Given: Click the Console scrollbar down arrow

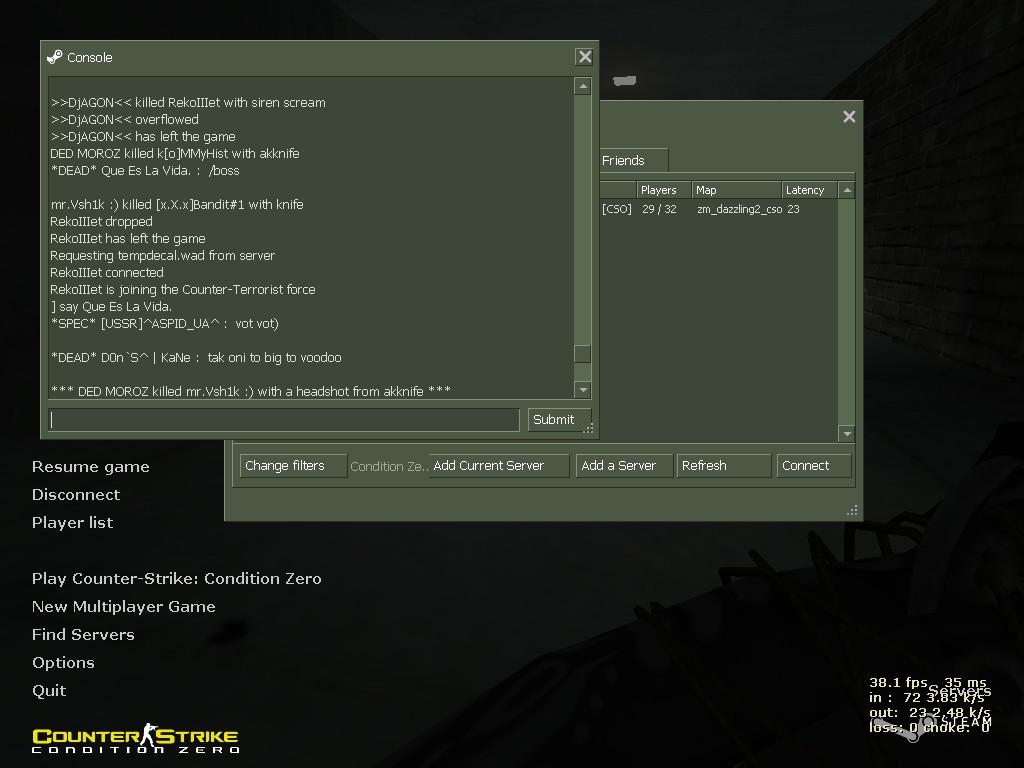Looking at the screenshot, I should [583, 390].
